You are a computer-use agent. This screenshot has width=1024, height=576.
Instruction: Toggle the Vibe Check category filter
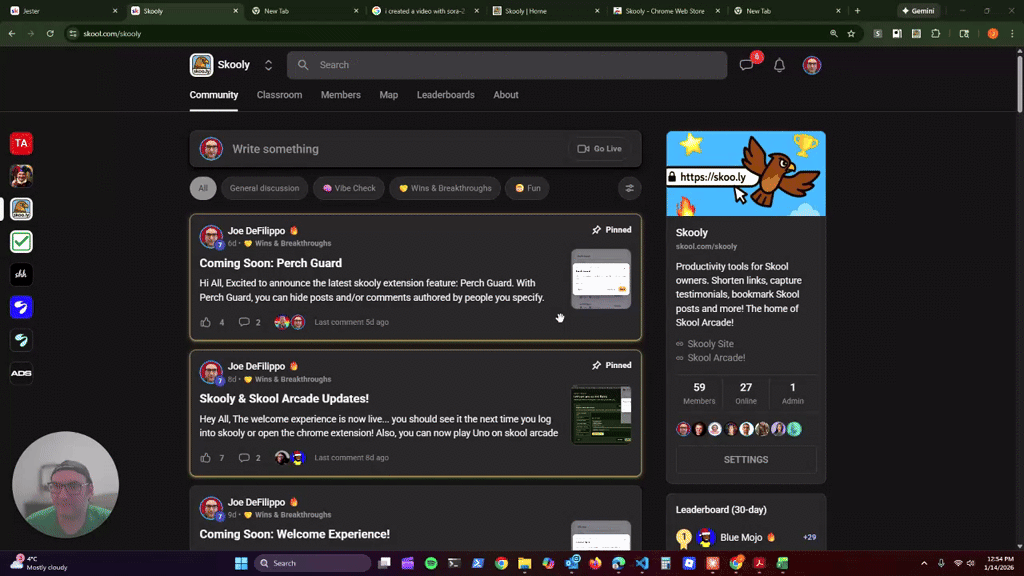348,188
